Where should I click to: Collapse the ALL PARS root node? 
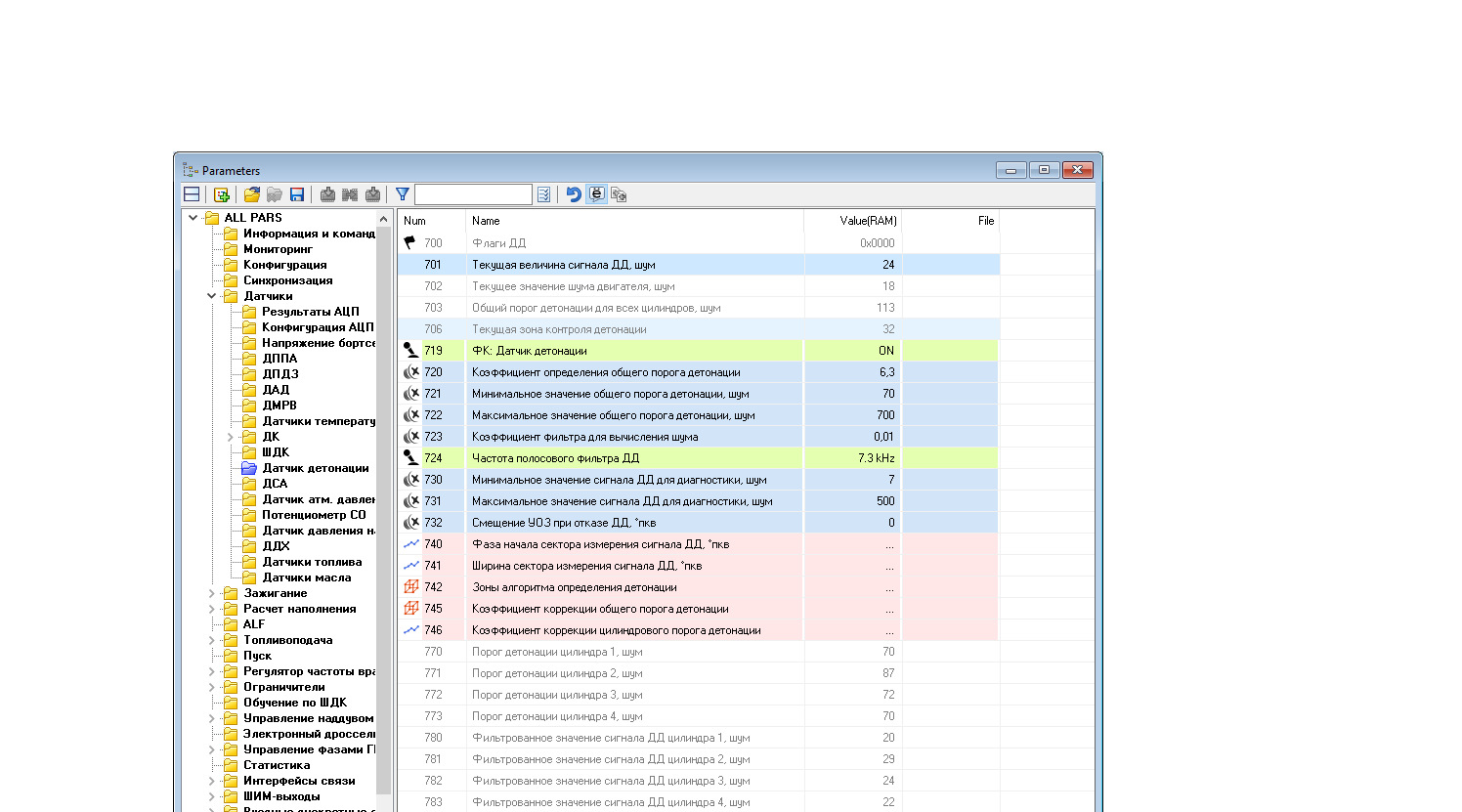click(x=193, y=218)
